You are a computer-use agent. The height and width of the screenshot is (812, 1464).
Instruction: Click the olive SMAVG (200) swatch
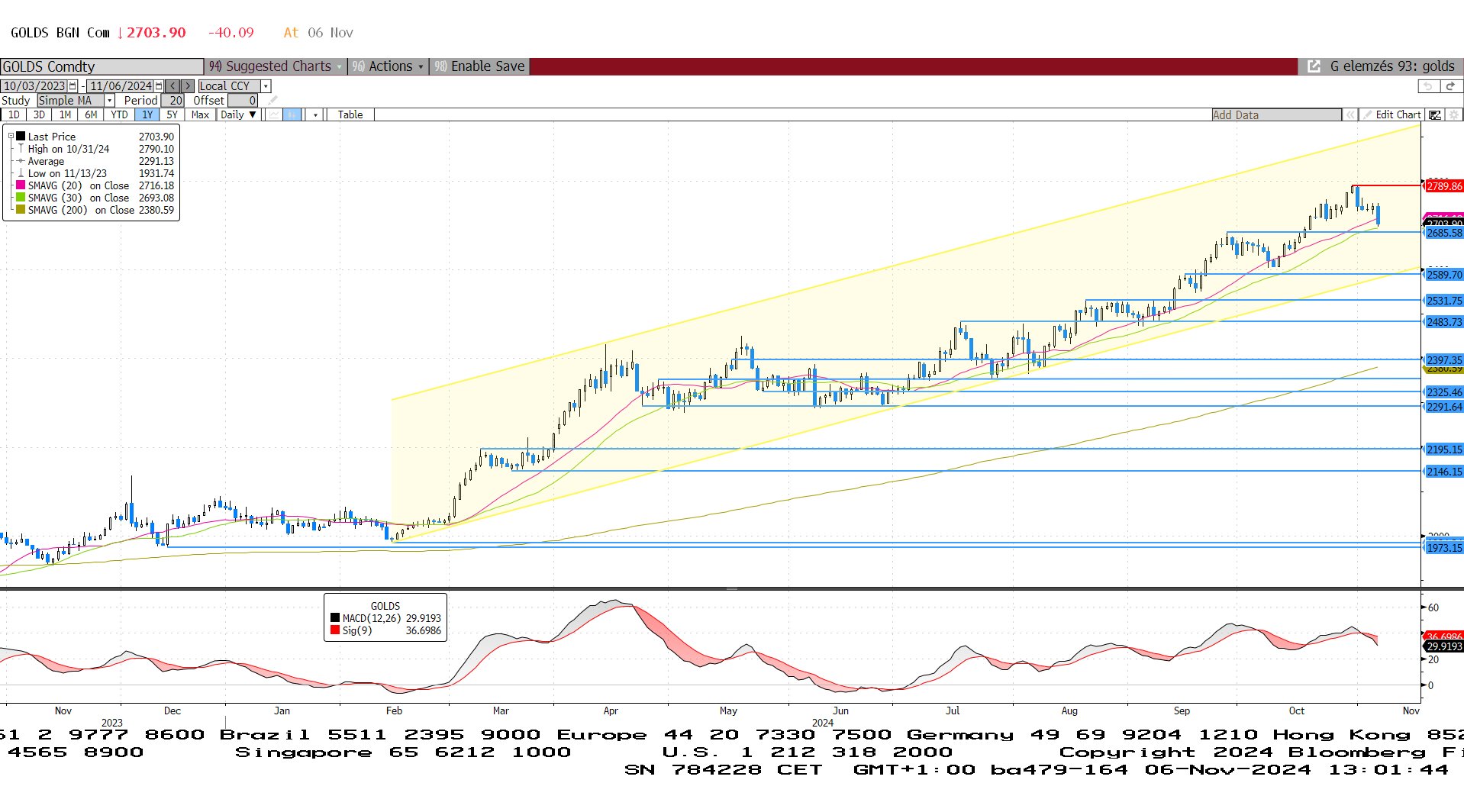pos(21,210)
